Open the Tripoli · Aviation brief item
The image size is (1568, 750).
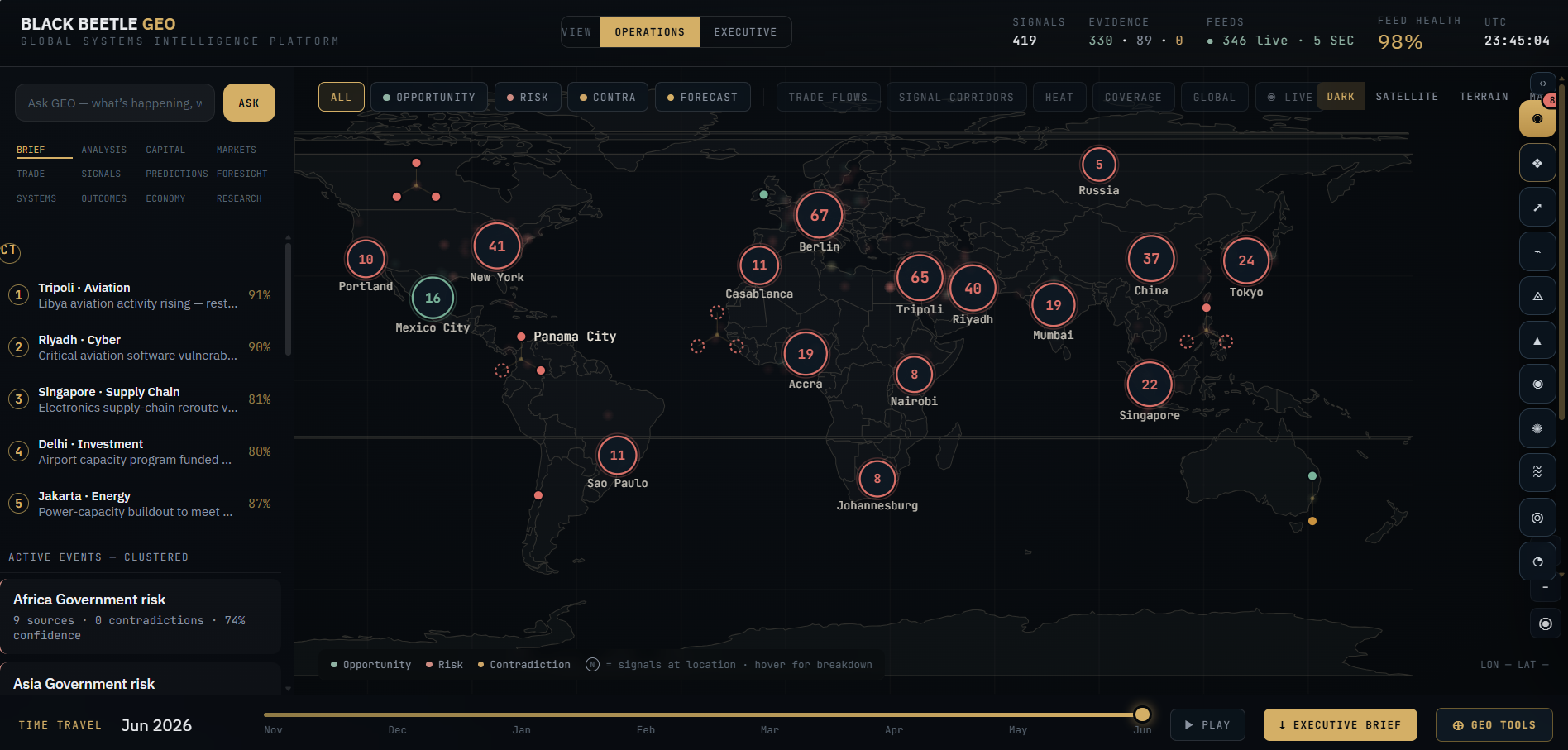tap(141, 295)
